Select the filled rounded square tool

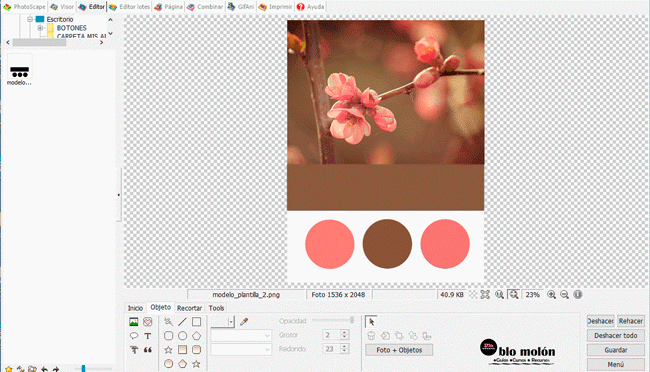pos(196,350)
